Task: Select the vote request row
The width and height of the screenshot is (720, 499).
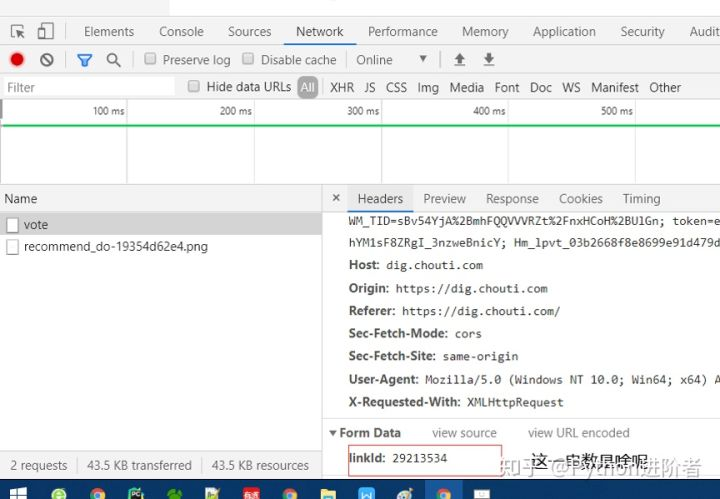Action: coord(161,224)
